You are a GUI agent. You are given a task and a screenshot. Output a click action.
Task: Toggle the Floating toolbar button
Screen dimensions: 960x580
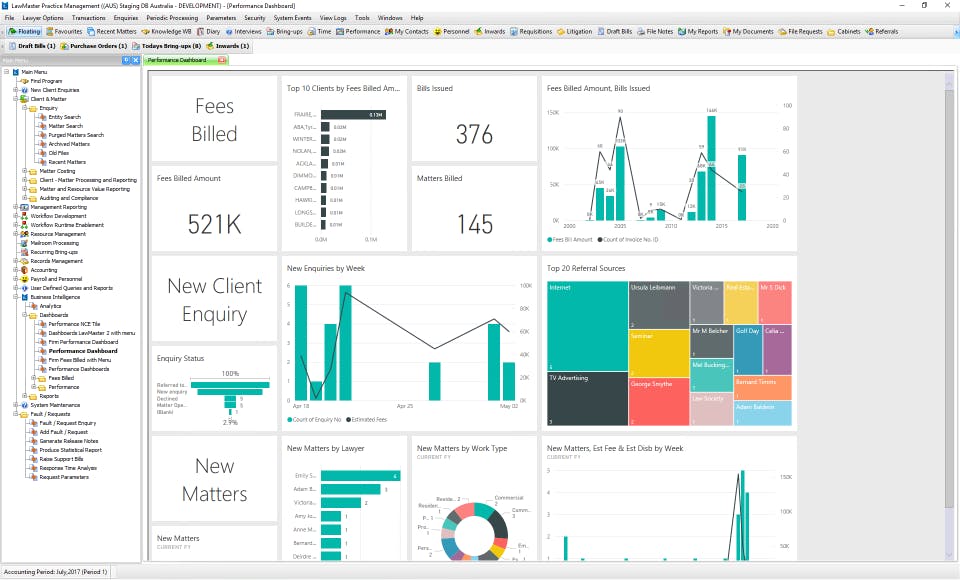coord(24,31)
